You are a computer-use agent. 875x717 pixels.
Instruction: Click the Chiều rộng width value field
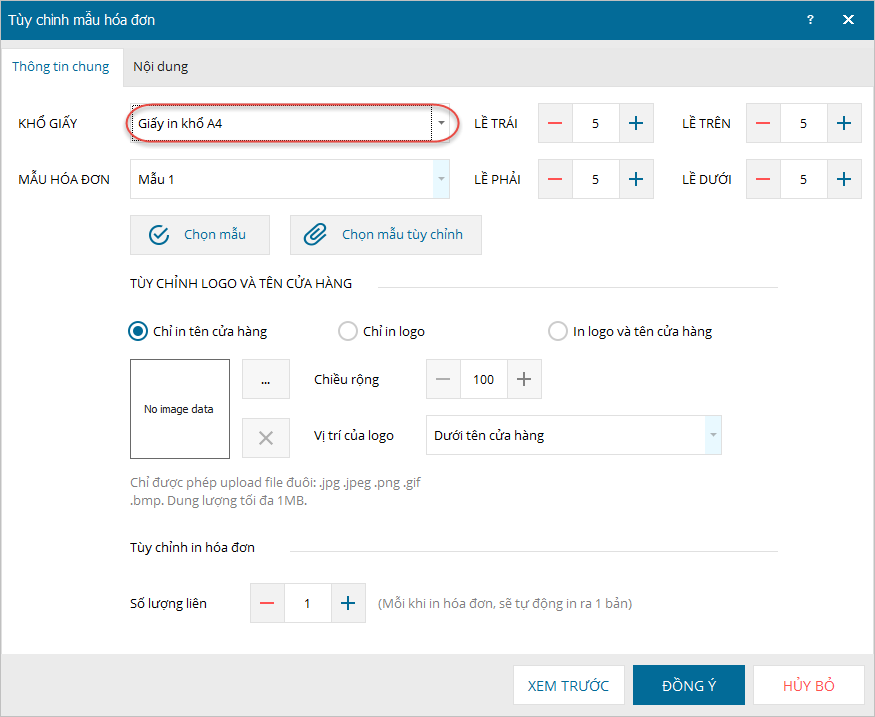[484, 379]
